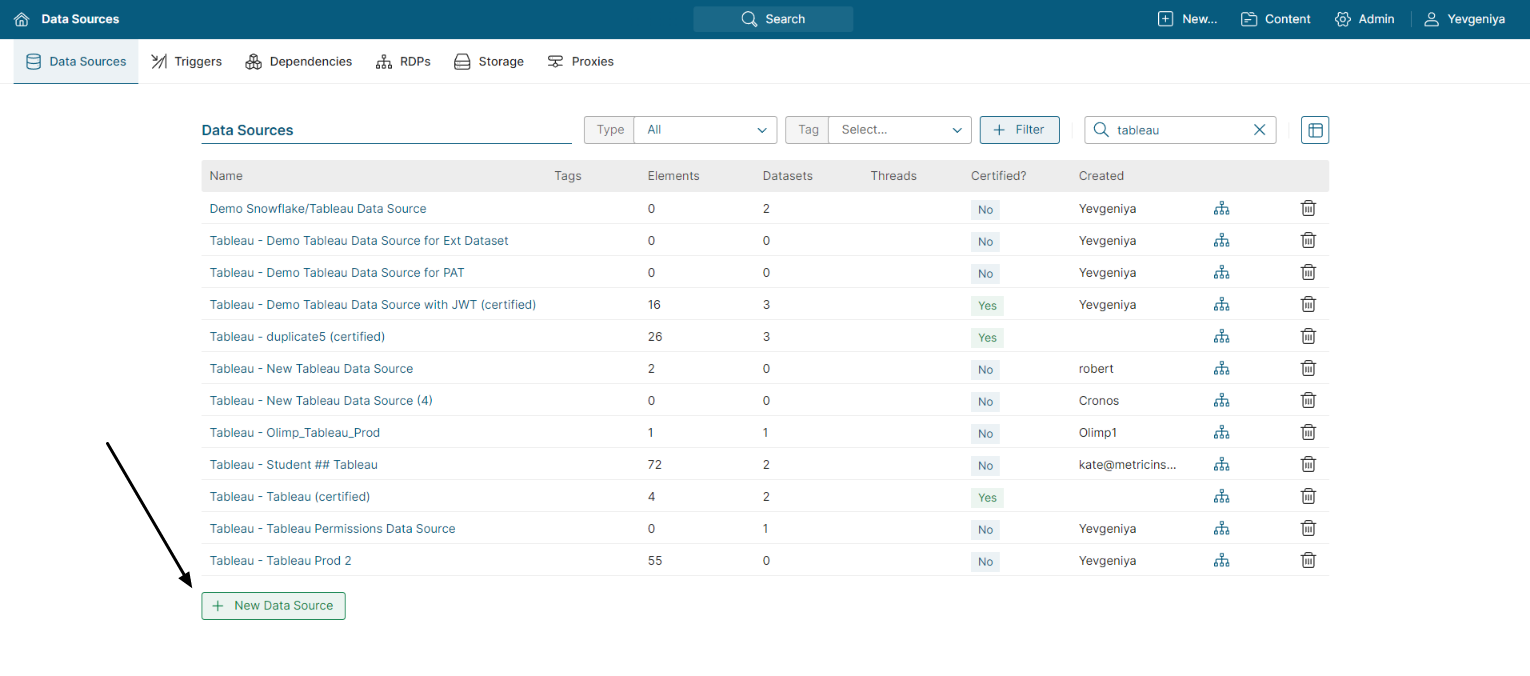
Task: Open the New... menu in header
Action: pyautogui.click(x=1187, y=19)
